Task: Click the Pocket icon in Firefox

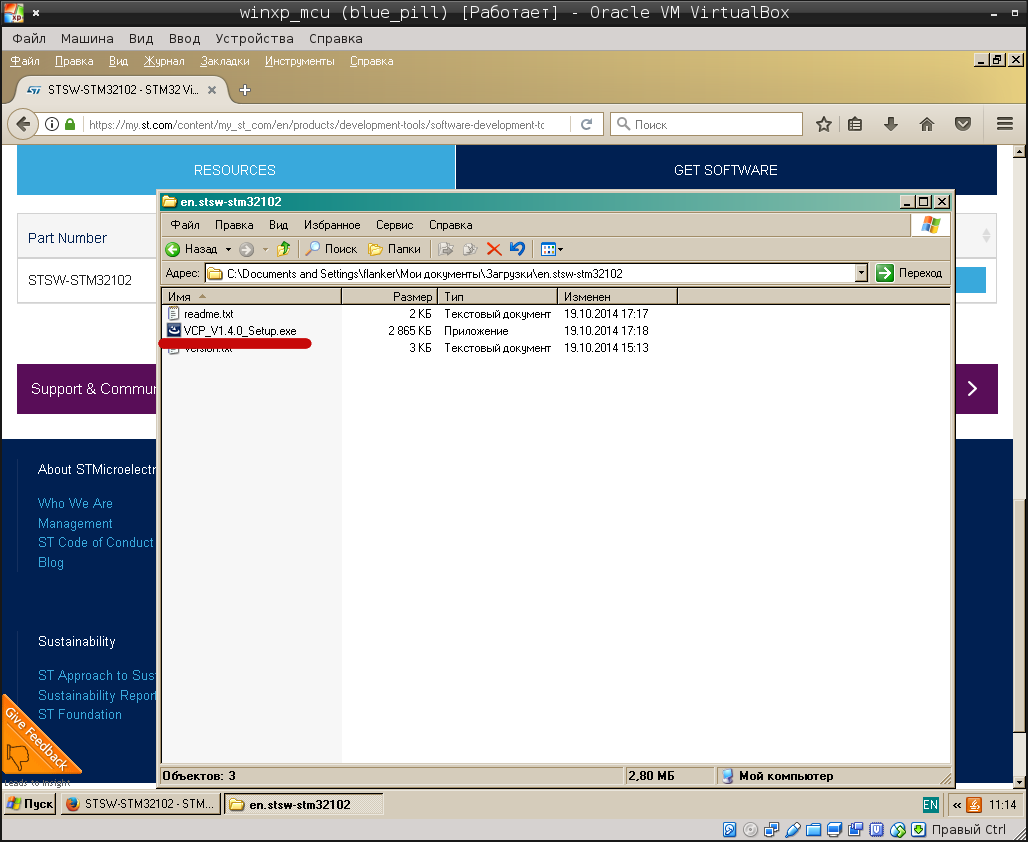Action: coord(962,124)
